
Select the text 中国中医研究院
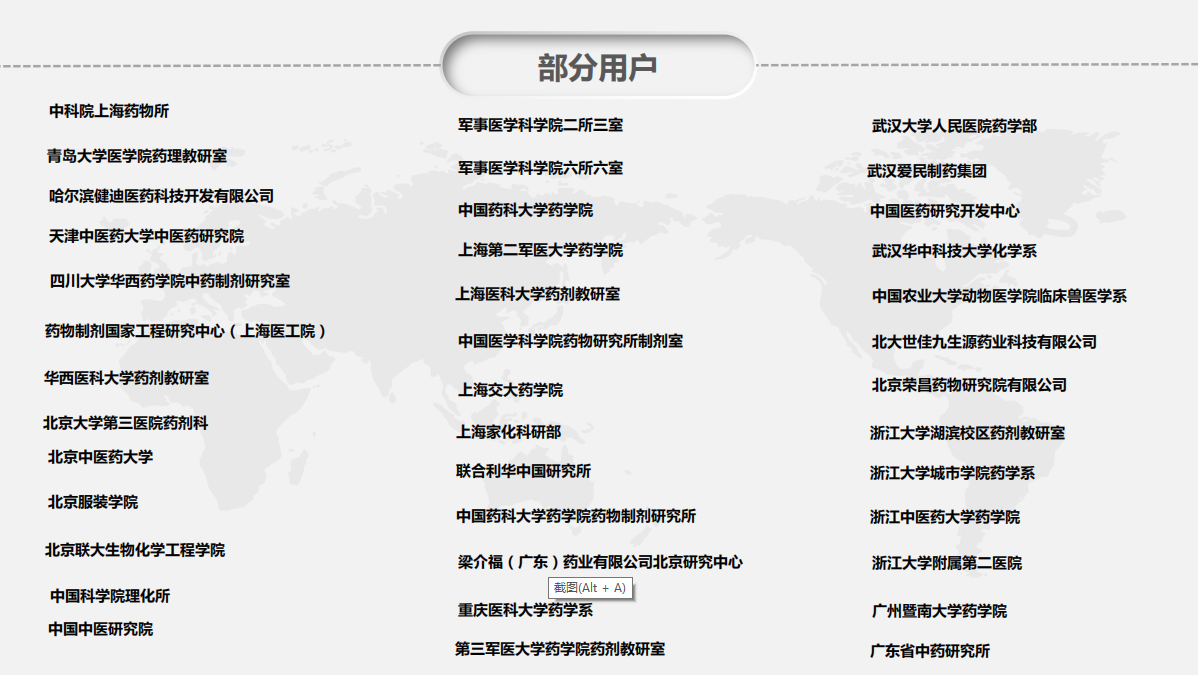tap(100, 630)
